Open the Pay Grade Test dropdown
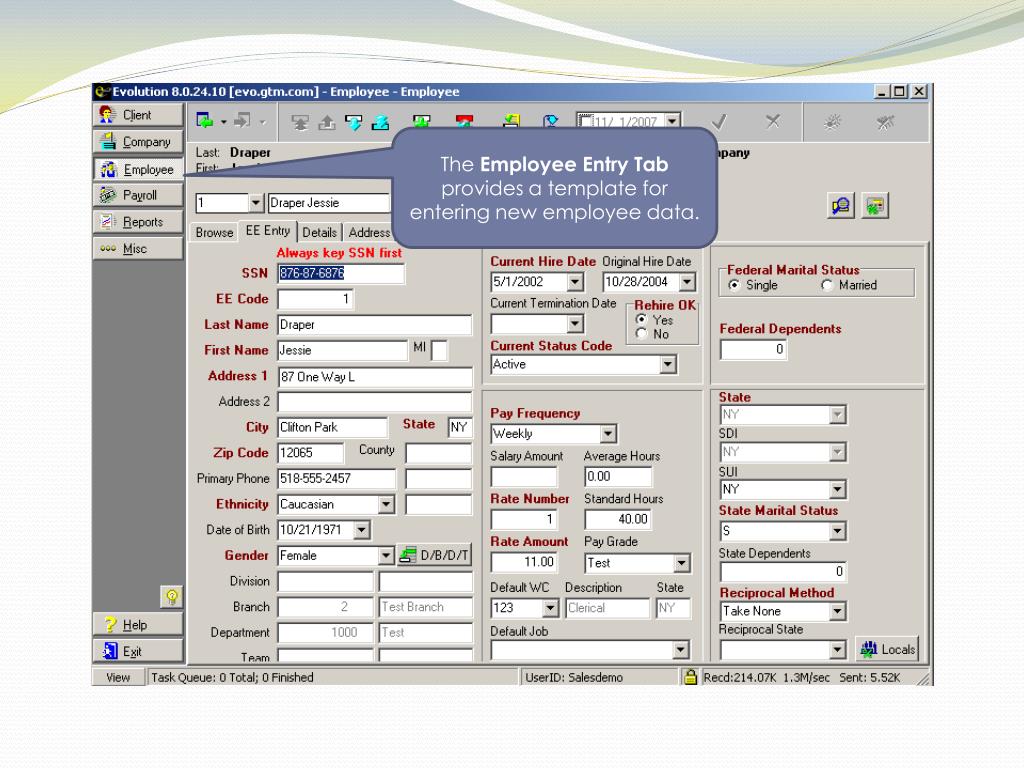The height and width of the screenshot is (768, 1024). tap(682, 563)
